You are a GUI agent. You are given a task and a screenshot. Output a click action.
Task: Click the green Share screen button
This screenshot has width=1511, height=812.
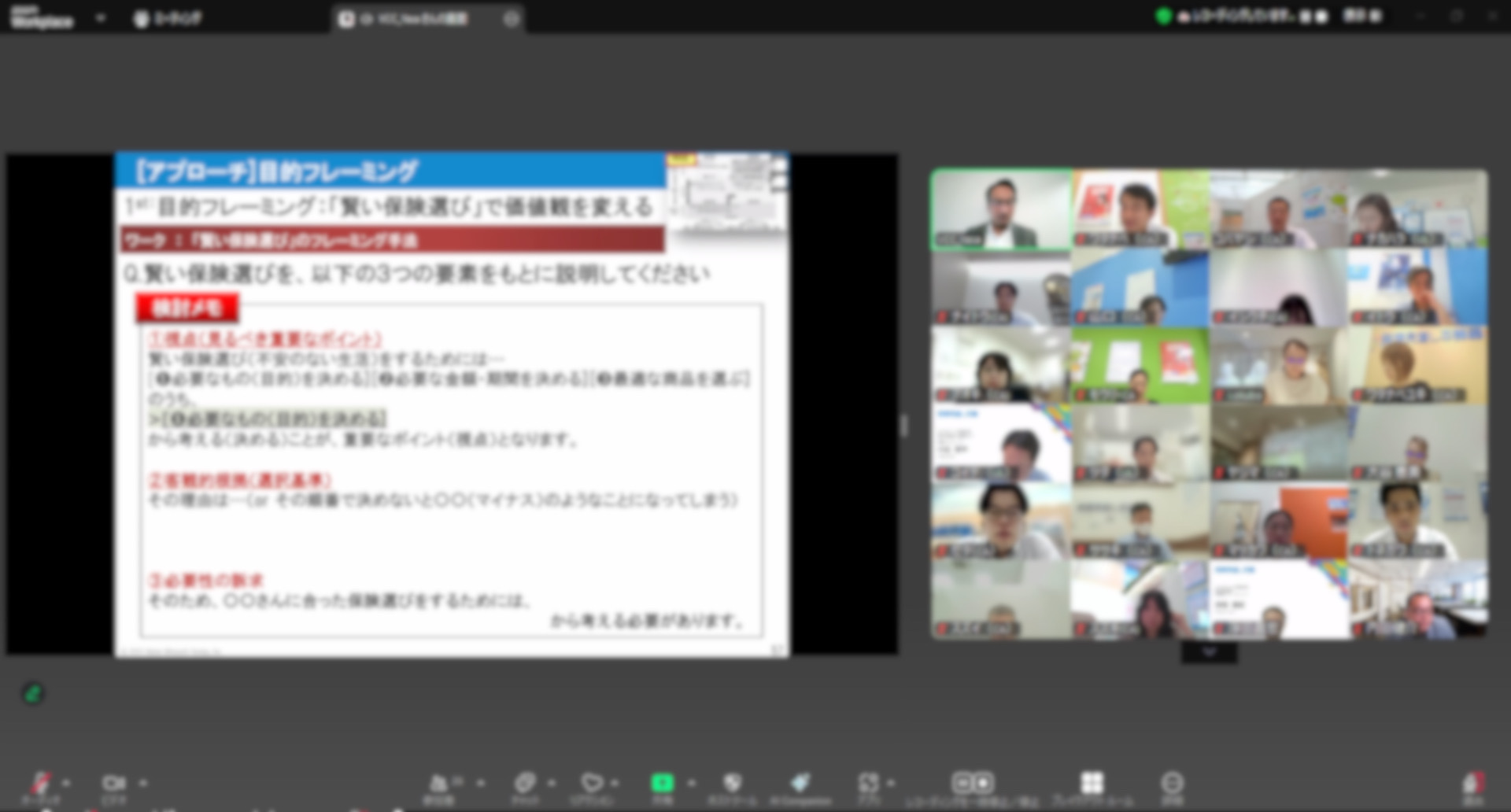(x=663, y=784)
